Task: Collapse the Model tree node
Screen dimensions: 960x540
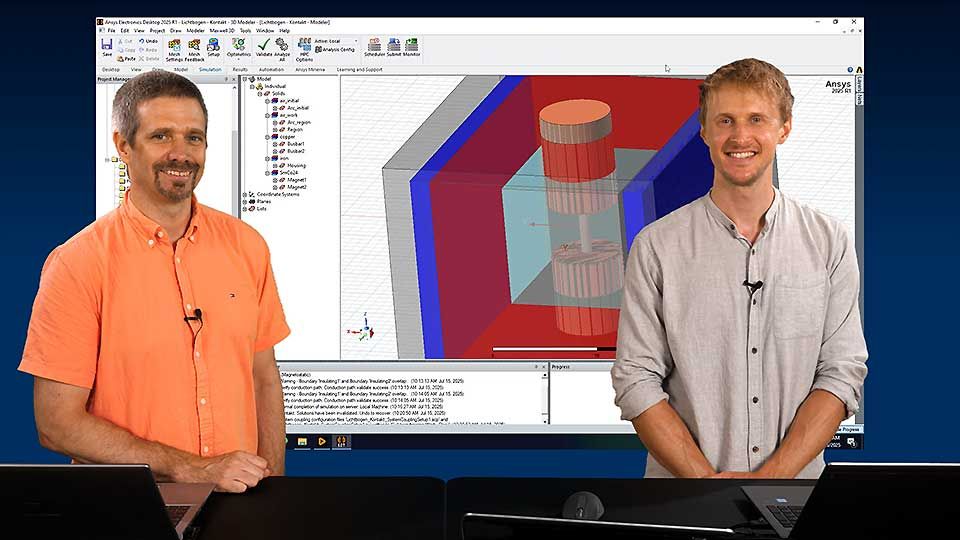Action: click(x=246, y=79)
